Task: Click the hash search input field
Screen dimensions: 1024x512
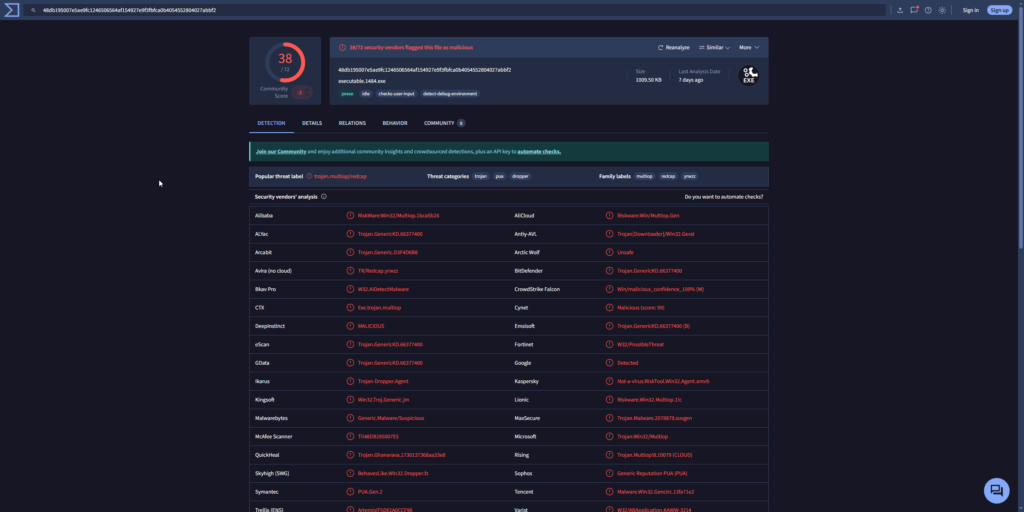Action: point(457,10)
